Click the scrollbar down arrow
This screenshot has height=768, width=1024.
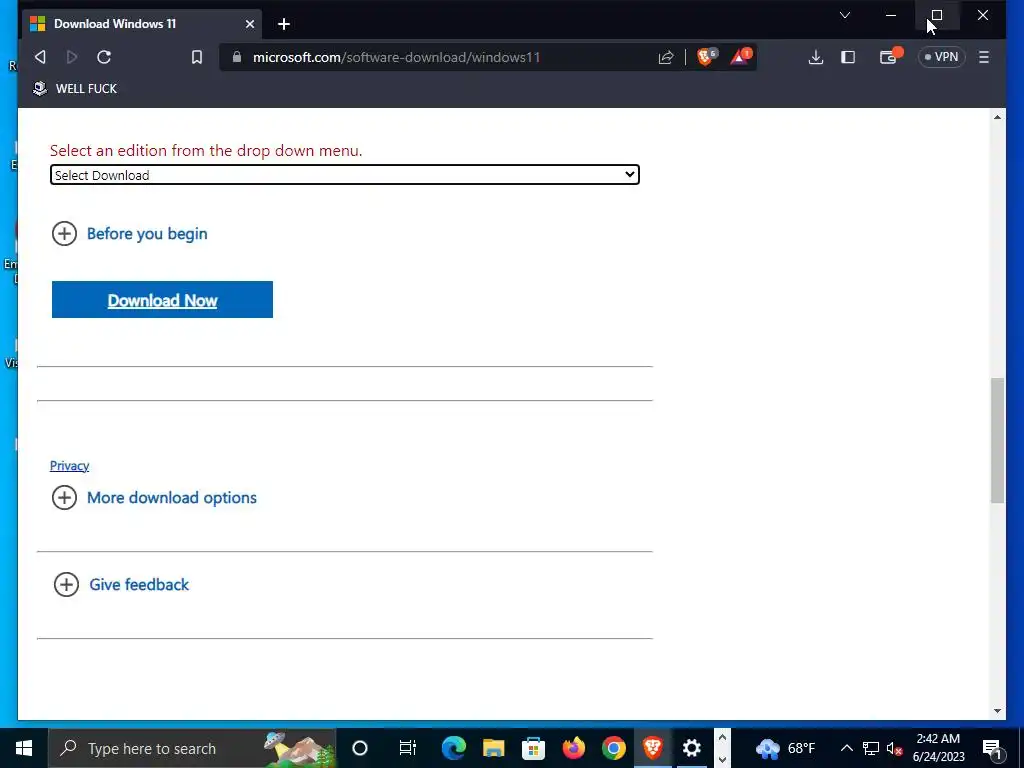[997, 711]
